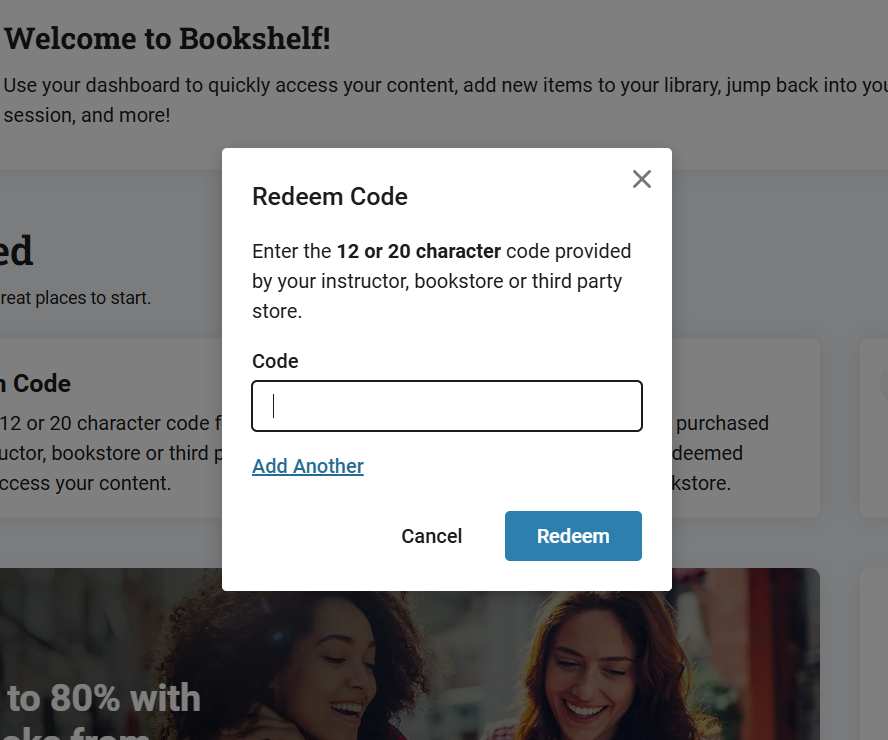Select the background Redeem Code card heading
Image resolution: width=888 pixels, height=740 pixels.
(35, 384)
